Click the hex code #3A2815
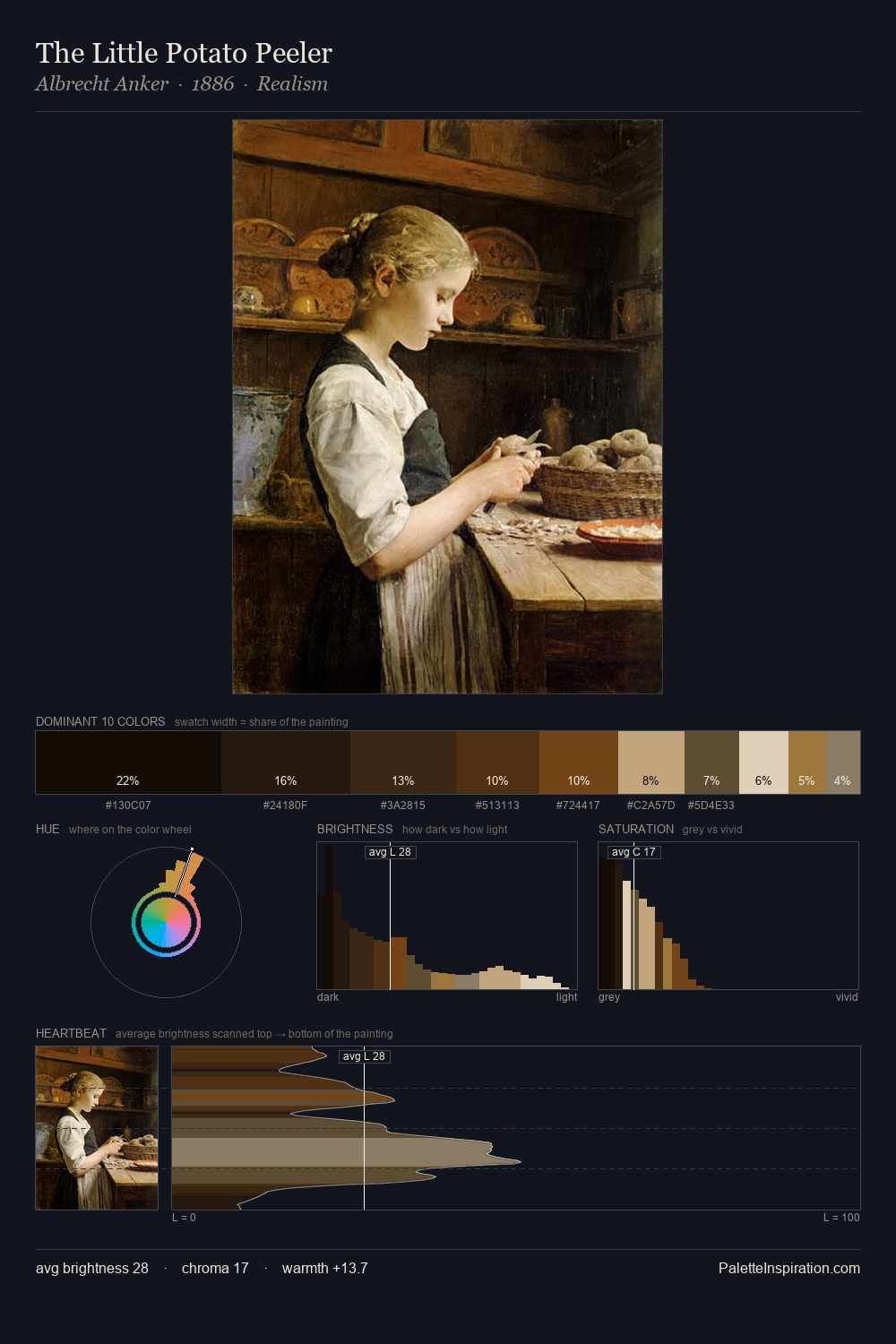This screenshot has height=1344, width=896. [x=403, y=806]
